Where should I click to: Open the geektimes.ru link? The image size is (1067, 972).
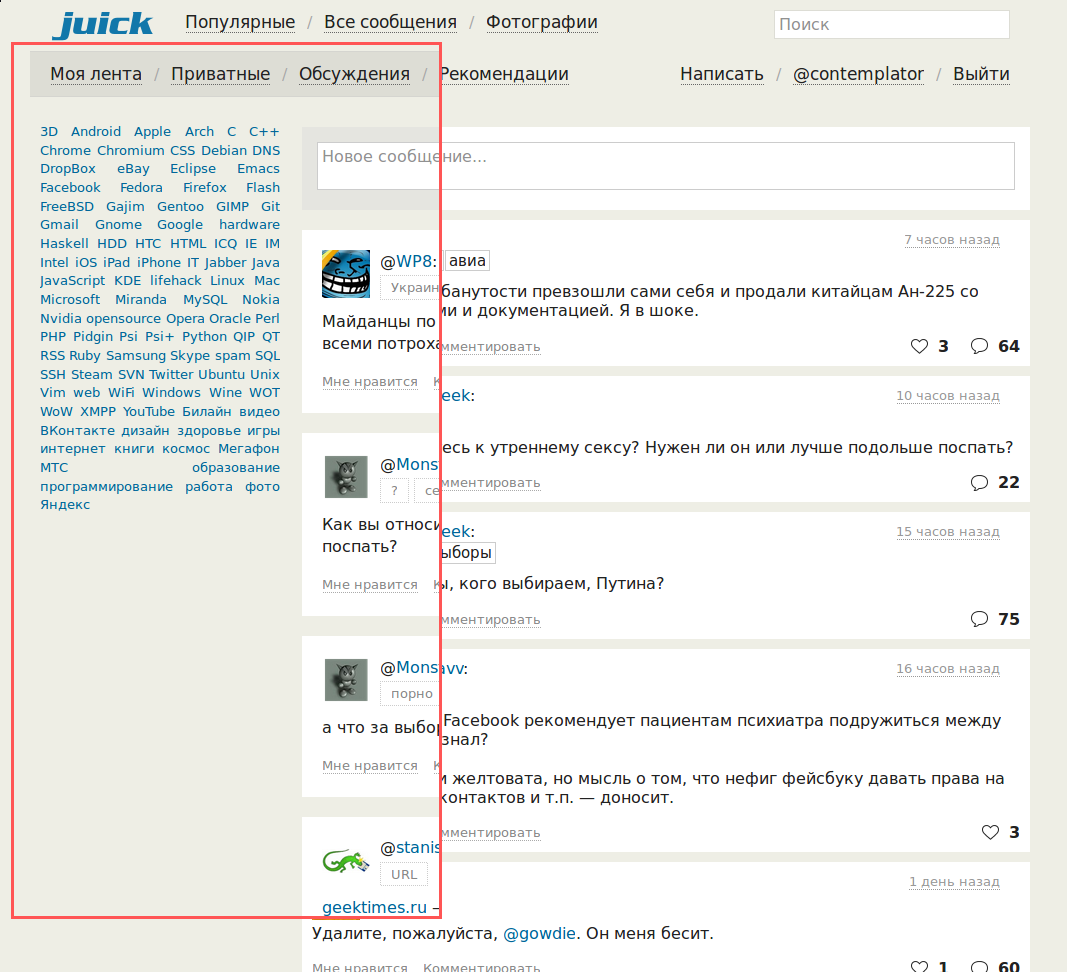(x=374, y=907)
